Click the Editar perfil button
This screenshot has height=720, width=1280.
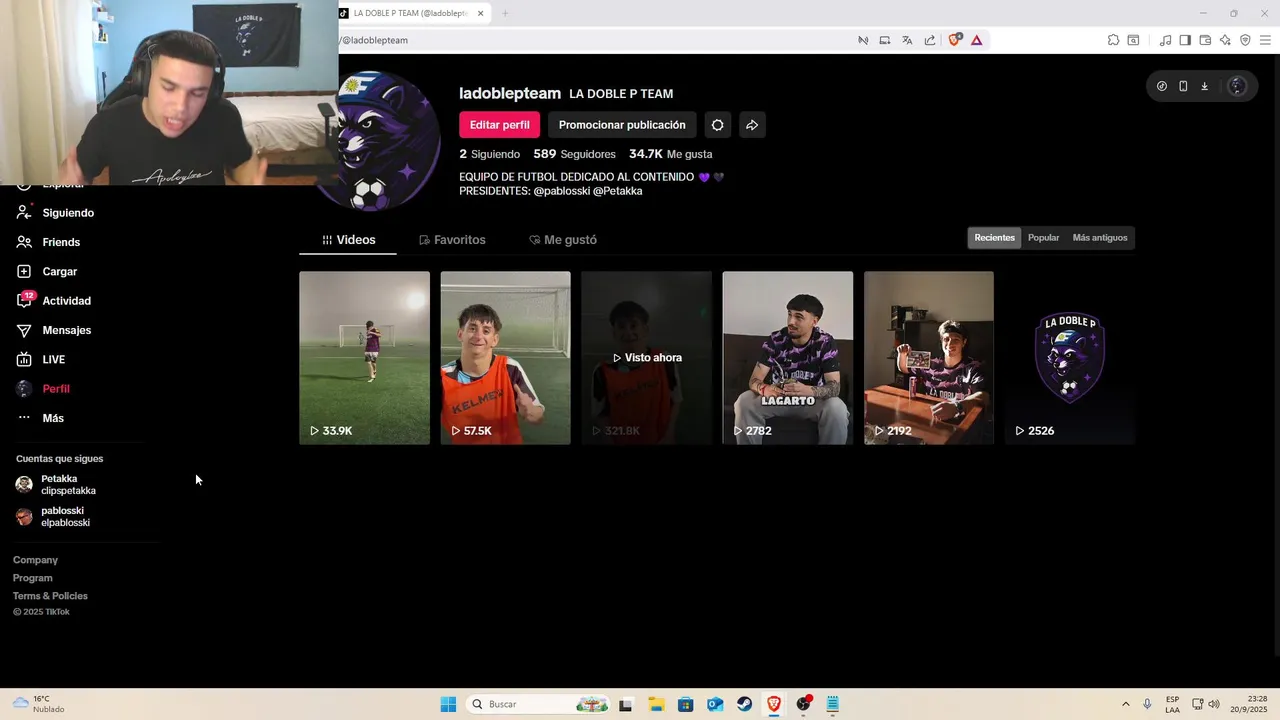(500, 125)
